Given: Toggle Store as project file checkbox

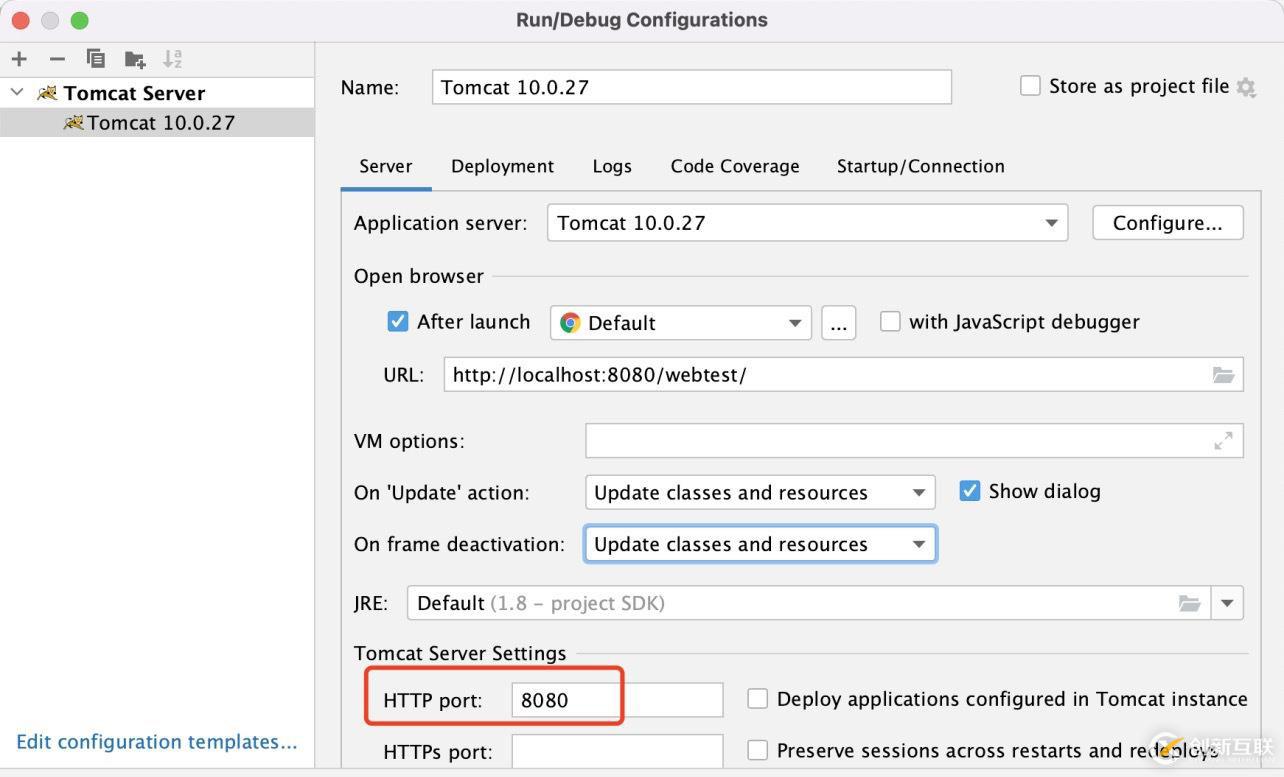Looking at the screenshot, I should [x=1030, y=86].
